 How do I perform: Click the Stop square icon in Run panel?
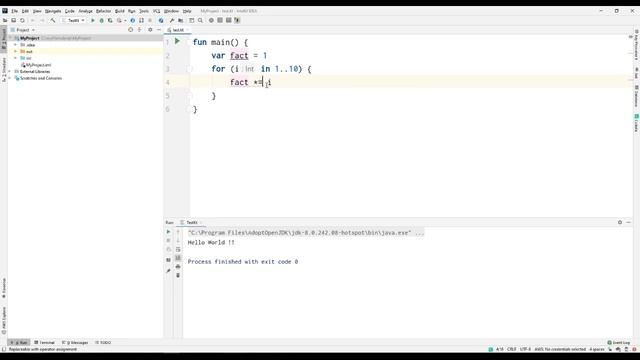pyautogui.click(x=168, y=240)
